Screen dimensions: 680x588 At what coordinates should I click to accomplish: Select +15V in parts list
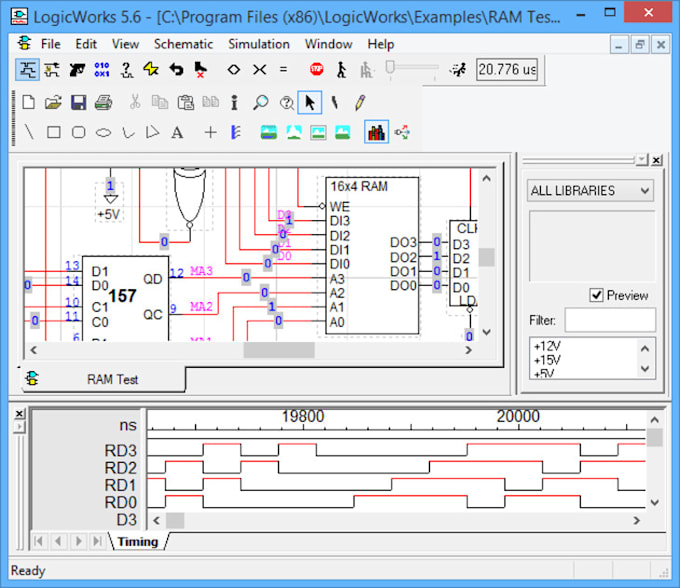click(x=547, y=360)
